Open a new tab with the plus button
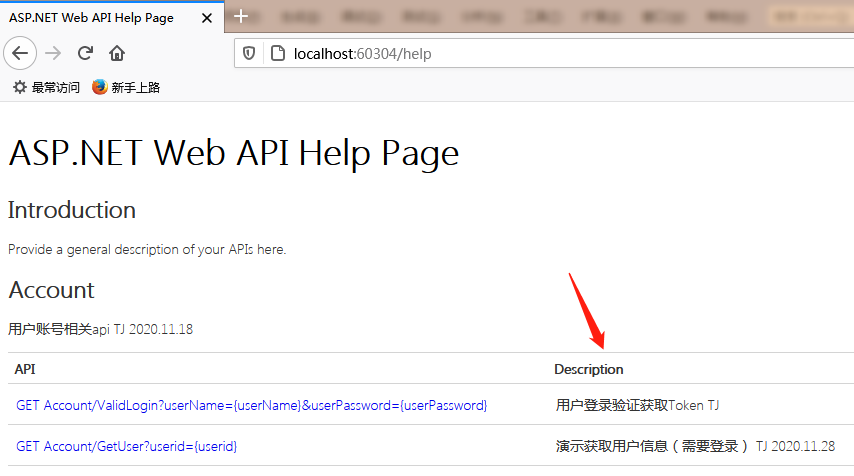 (241, 16)
